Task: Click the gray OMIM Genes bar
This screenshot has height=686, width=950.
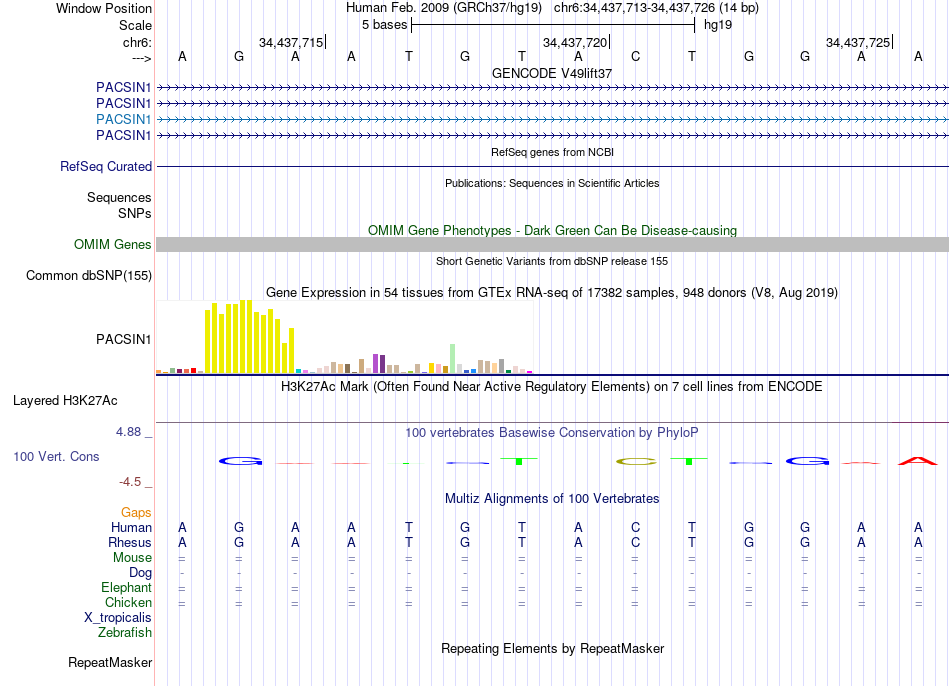Action: coord(552,244)
